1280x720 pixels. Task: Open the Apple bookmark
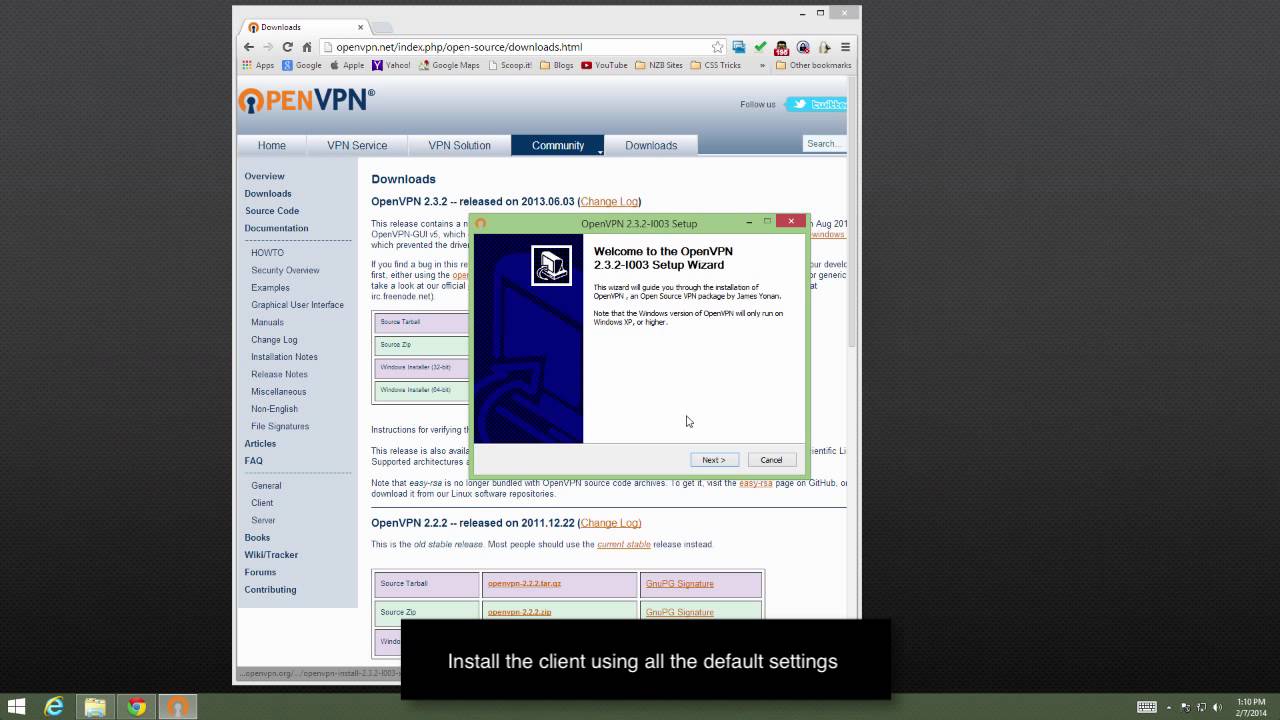347,65
